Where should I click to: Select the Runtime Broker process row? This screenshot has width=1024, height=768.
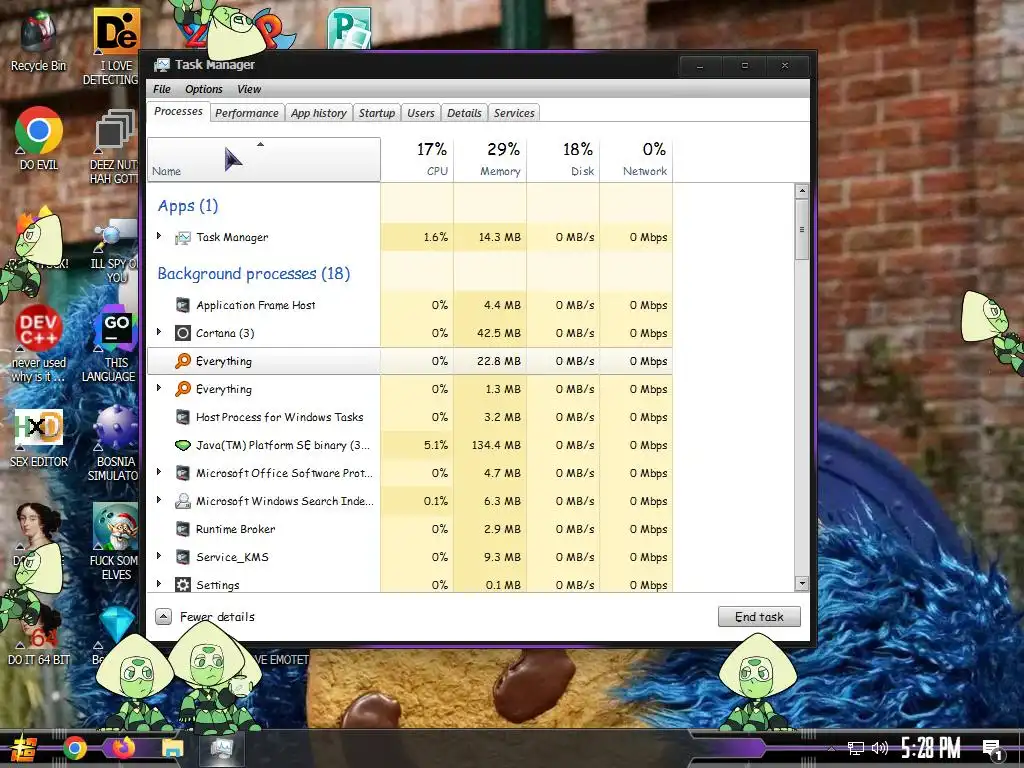point(410,529)
